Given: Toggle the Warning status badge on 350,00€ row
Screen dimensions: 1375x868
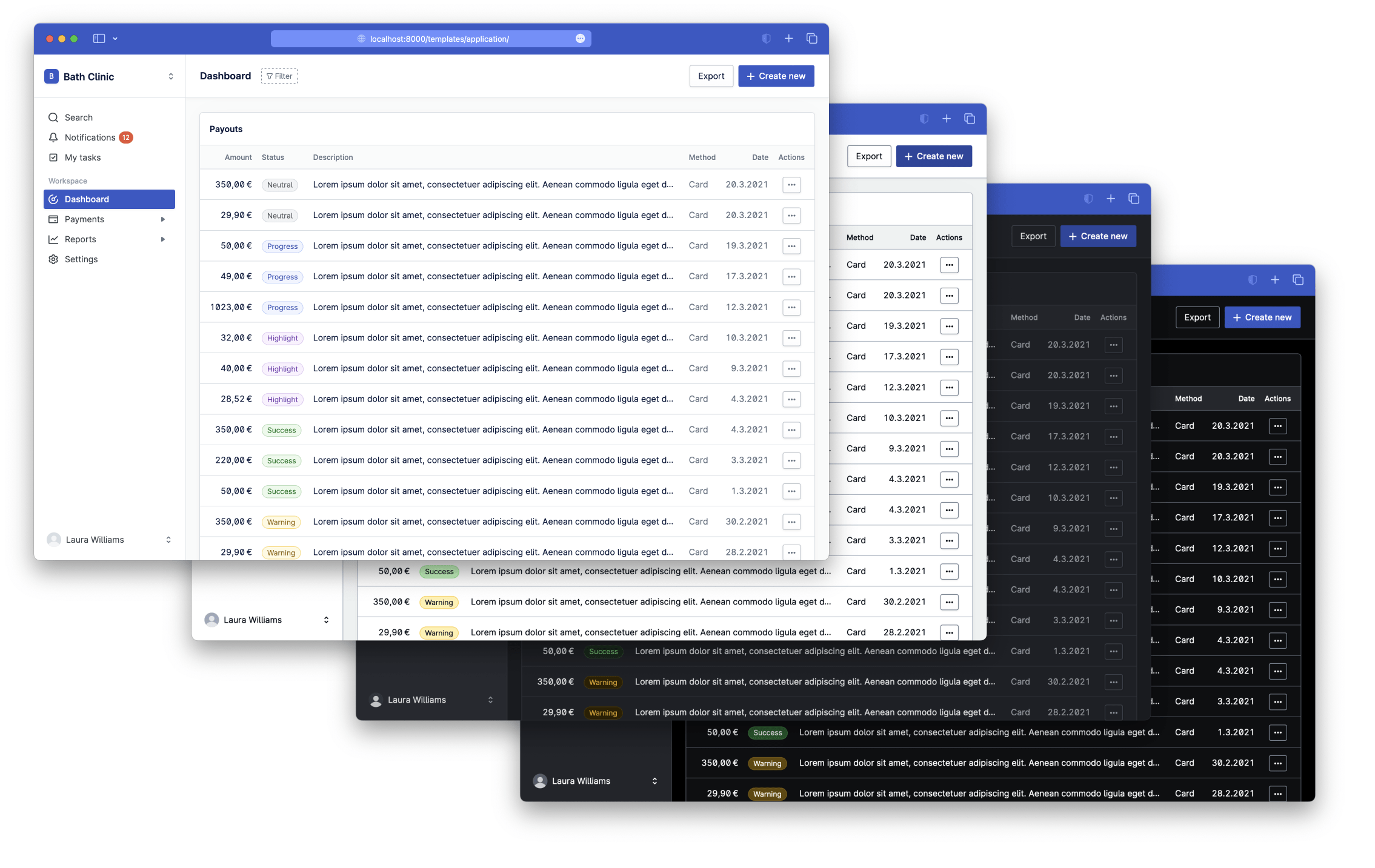Looking at the screenshot, I should (280, 521).
